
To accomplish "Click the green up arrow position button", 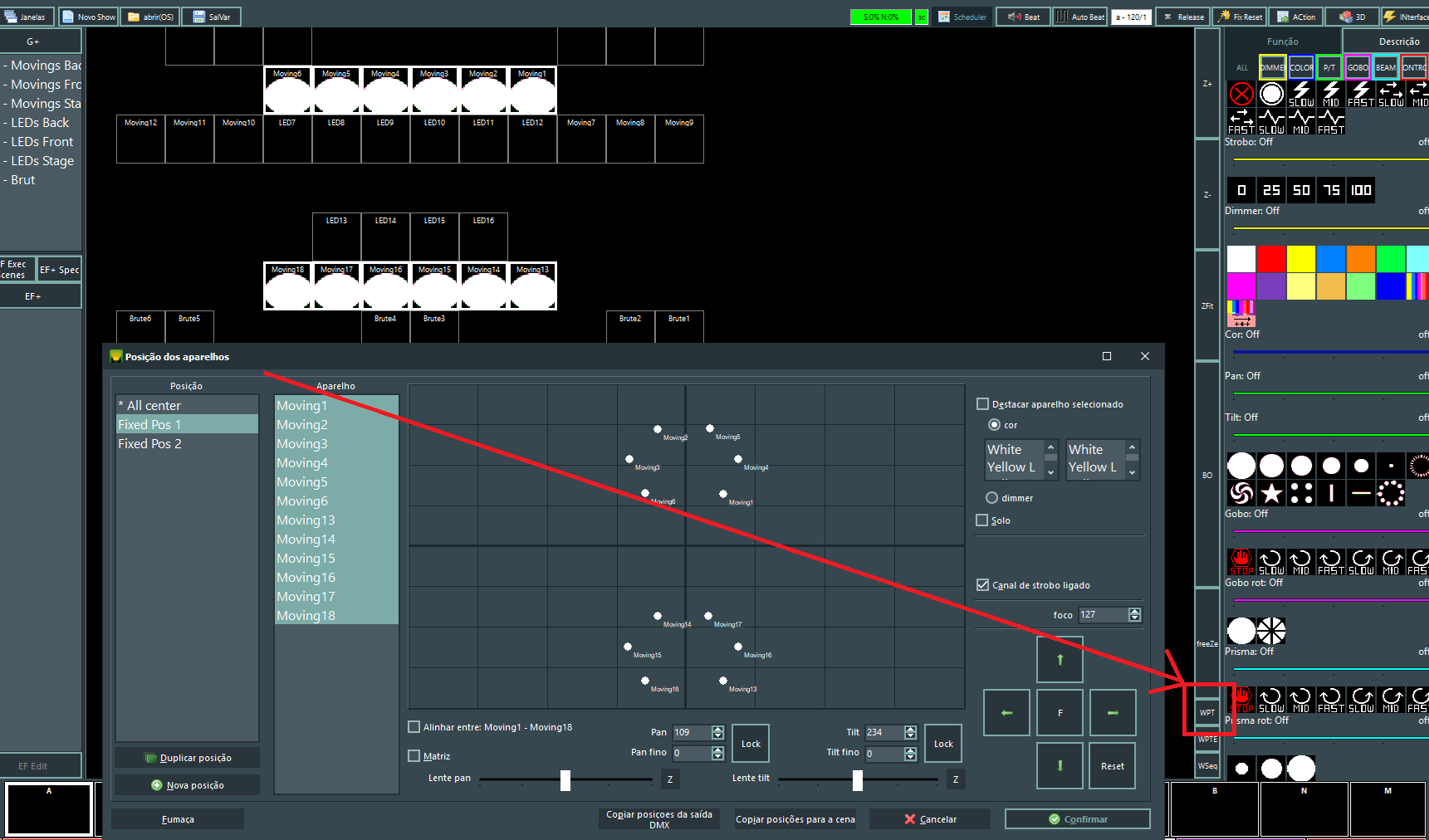I will 1060,660.
